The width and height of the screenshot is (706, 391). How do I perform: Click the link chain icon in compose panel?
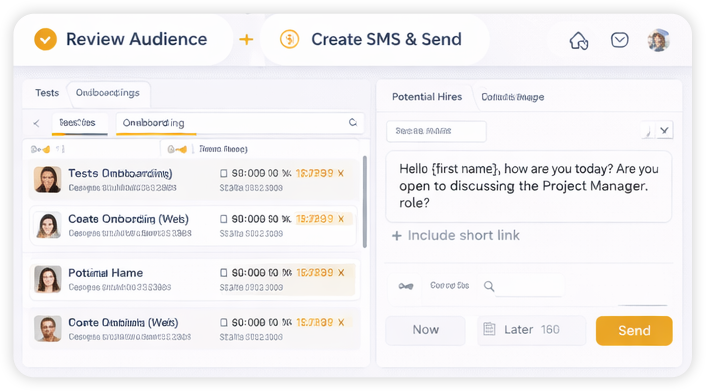[x=406, y=286]
